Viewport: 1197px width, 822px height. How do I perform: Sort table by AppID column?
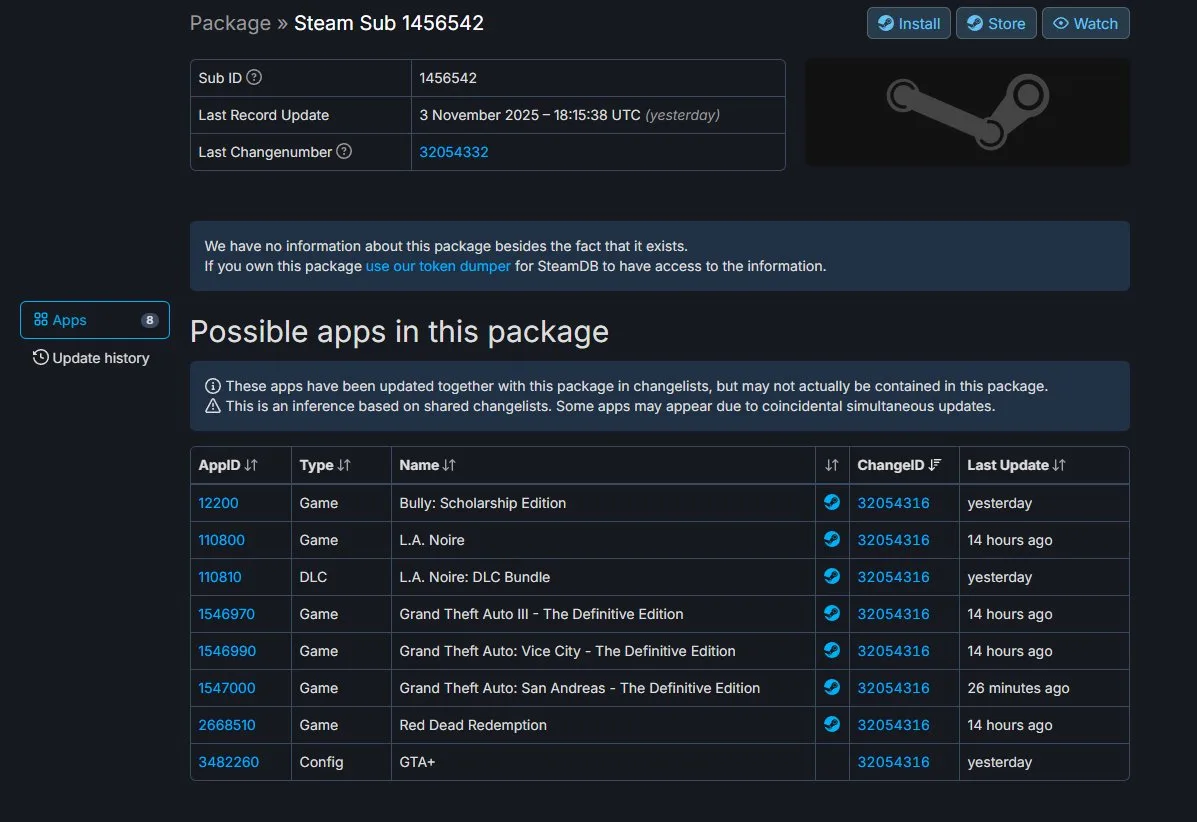click(x=229, y=465)
